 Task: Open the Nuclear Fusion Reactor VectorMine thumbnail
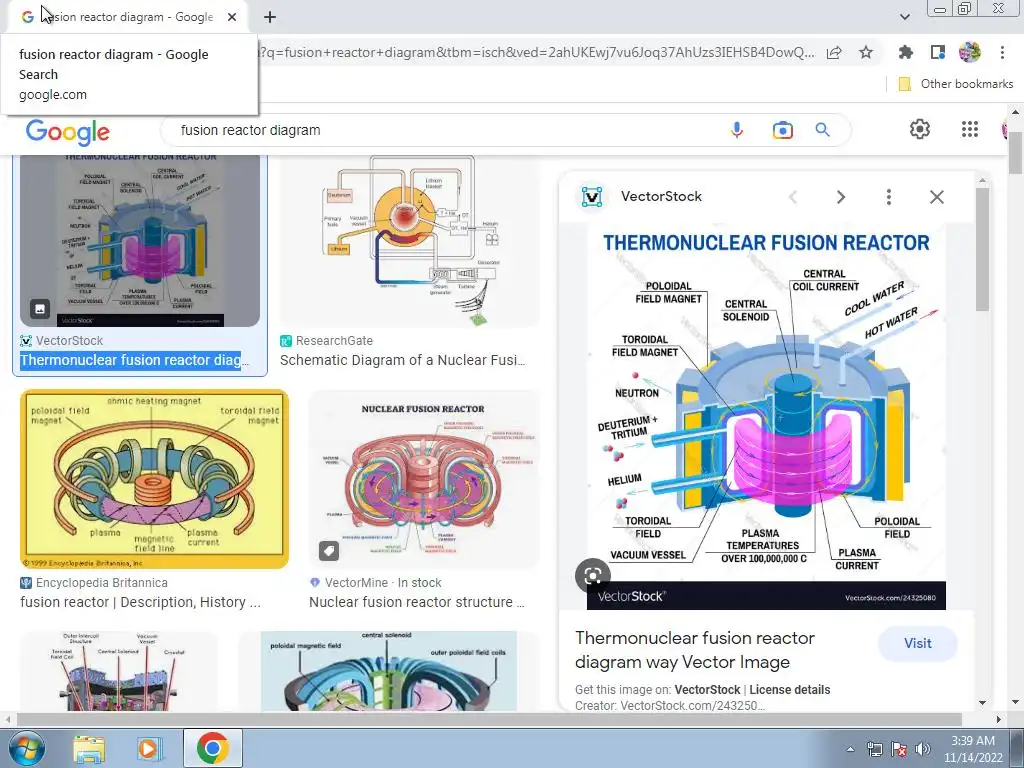click(424, 479)
